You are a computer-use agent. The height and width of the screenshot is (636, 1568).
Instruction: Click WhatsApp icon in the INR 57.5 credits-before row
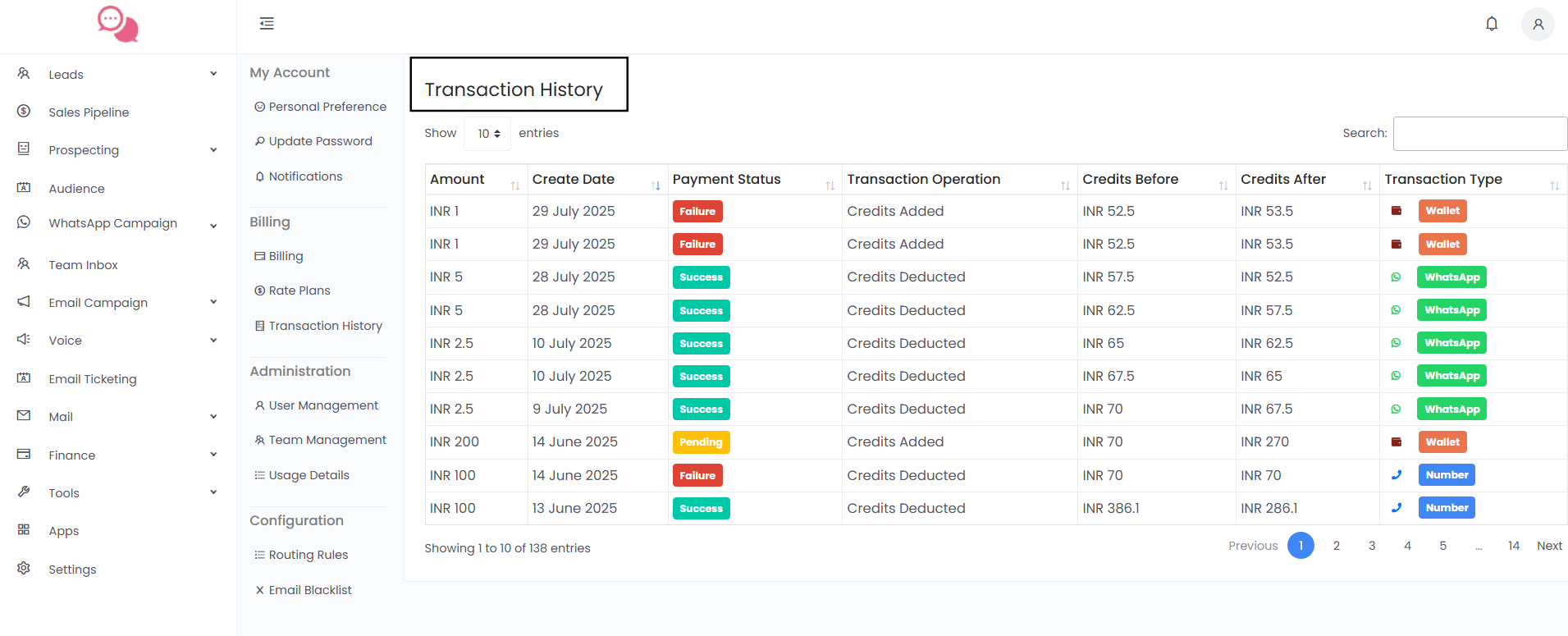pyautogui.click(x=1397, y=277)
